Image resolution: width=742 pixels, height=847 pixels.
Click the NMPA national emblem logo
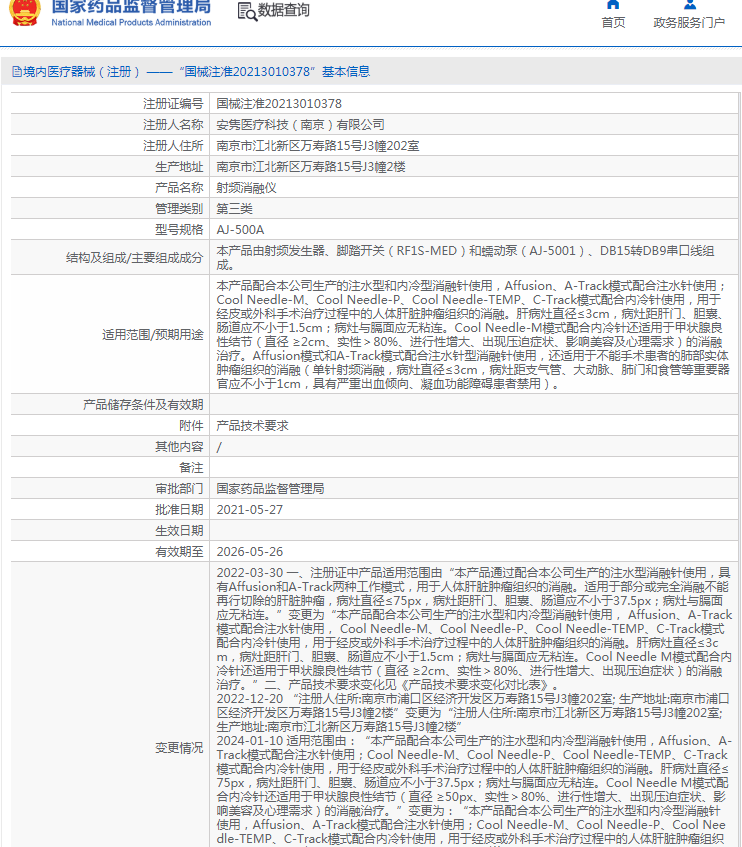[x=24, y=12]
